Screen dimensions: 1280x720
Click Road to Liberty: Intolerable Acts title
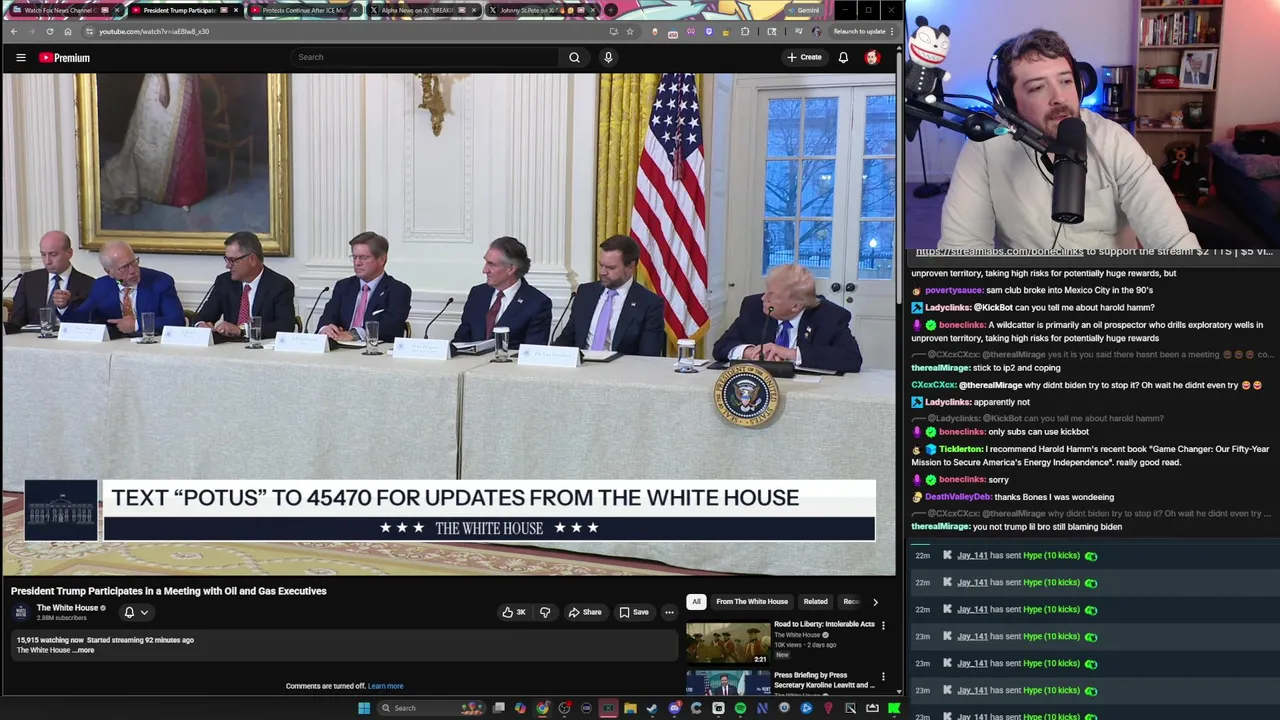click(824, 624)
